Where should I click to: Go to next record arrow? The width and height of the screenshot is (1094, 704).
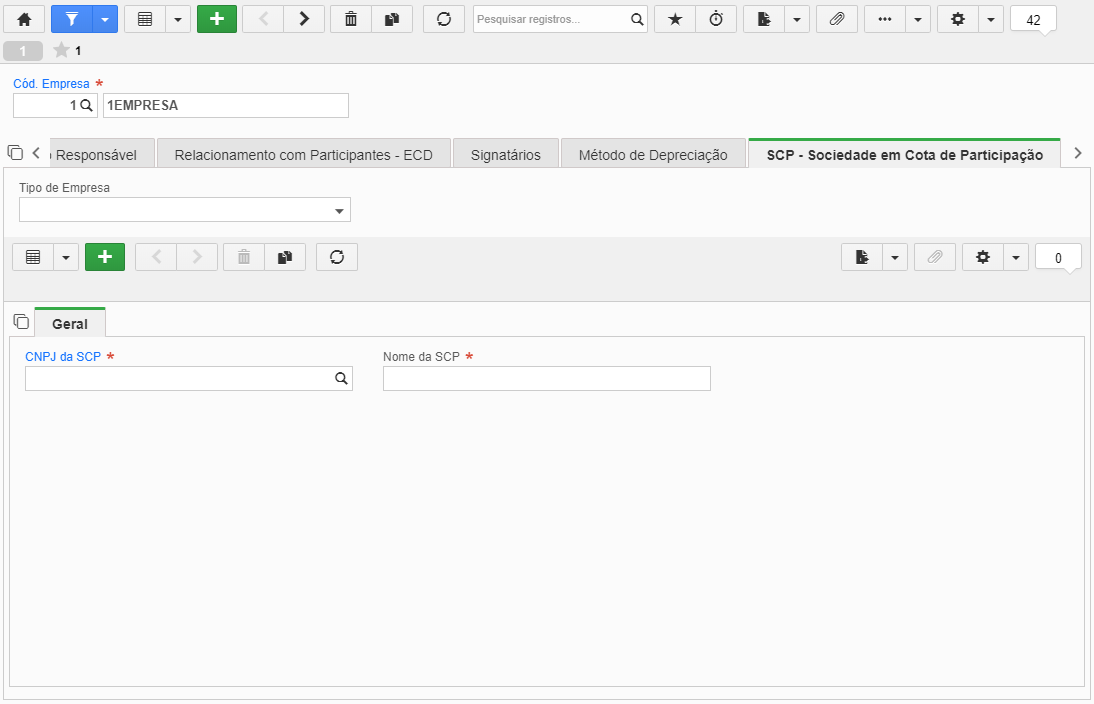click(x=304, y=20)
